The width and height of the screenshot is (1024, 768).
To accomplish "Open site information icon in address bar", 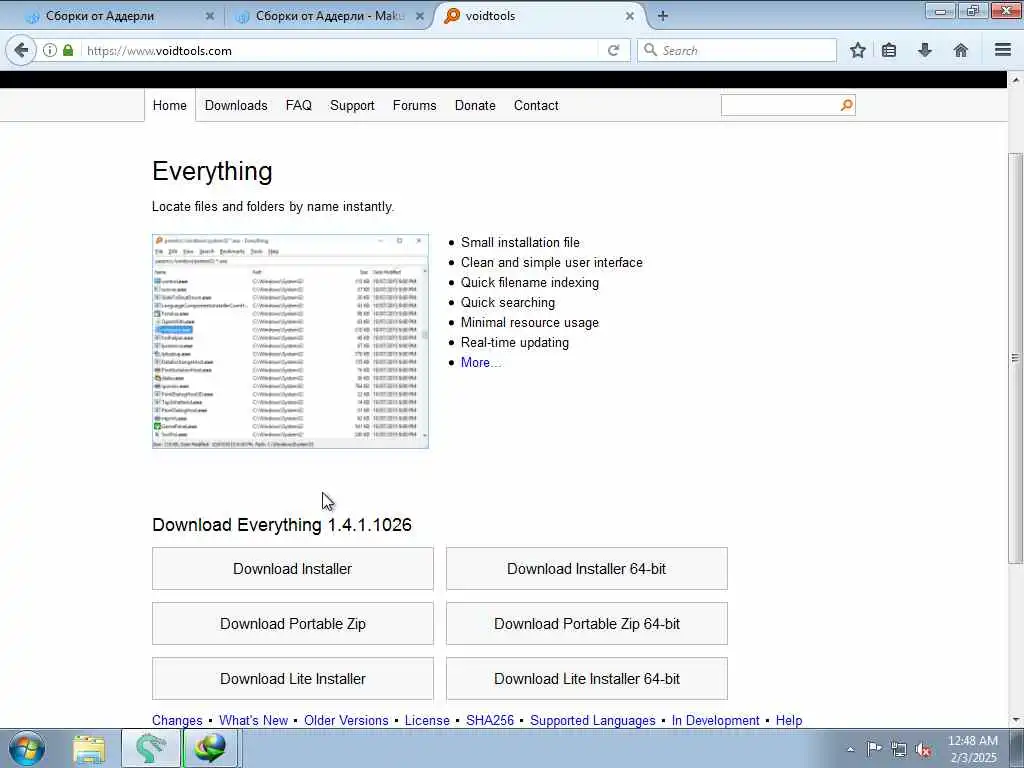I will click(x=50, y=50).
